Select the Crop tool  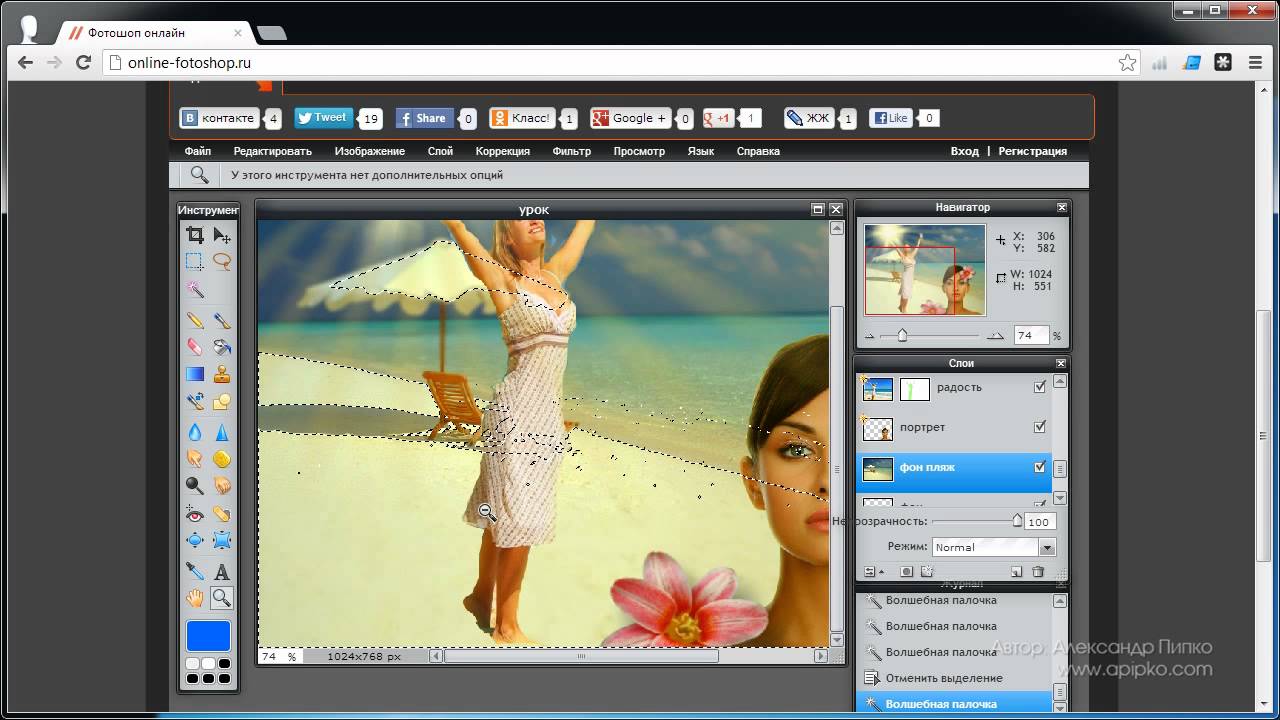point(195,235)
